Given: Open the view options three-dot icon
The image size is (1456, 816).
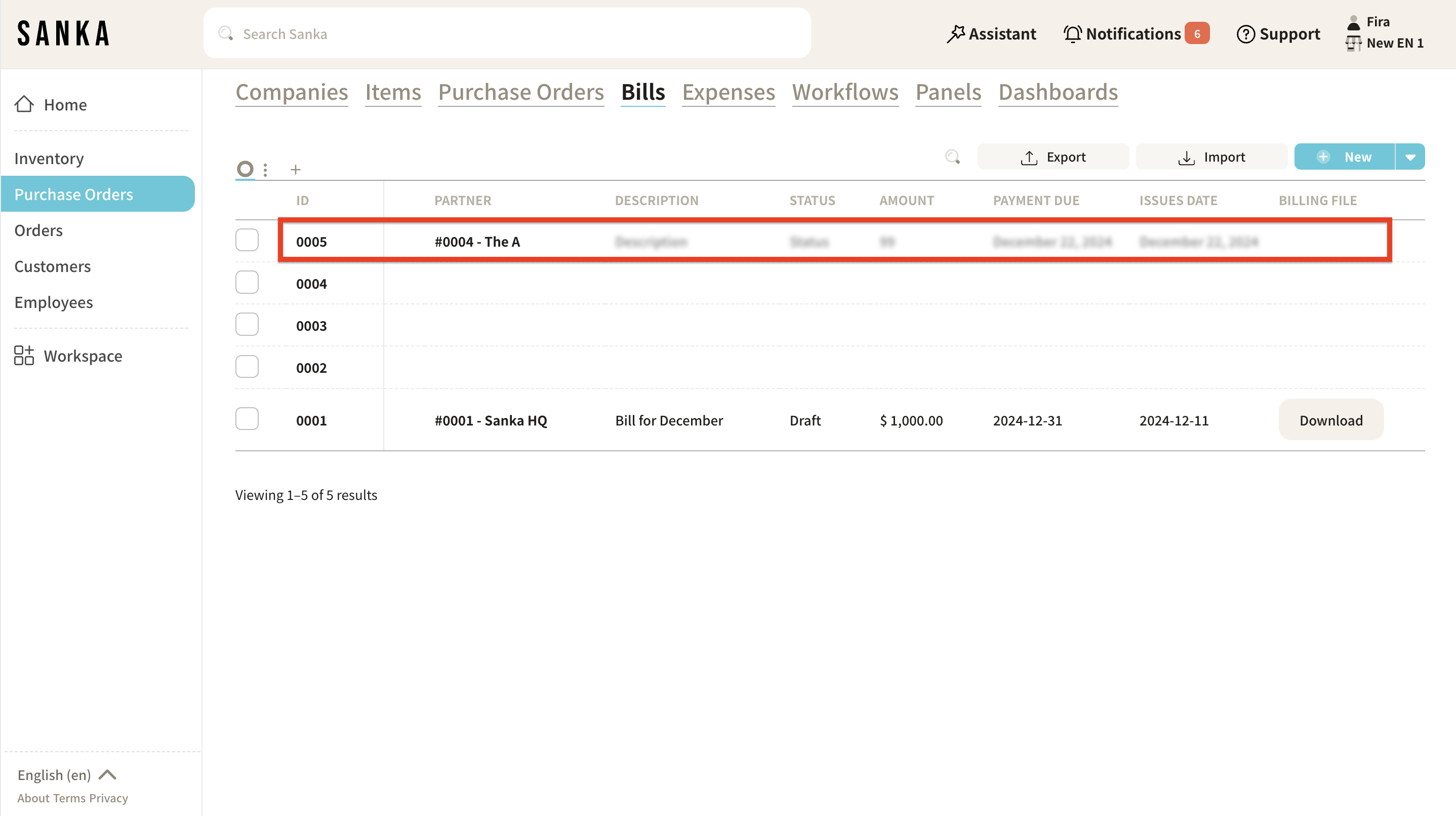Looking at the screenshot, I should [x=265, y=170].
